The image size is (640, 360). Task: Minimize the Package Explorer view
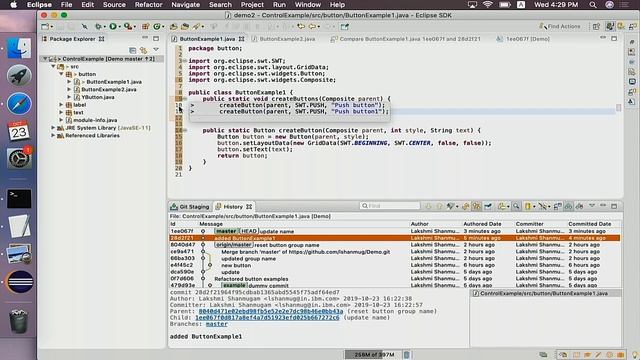(145, 38)
